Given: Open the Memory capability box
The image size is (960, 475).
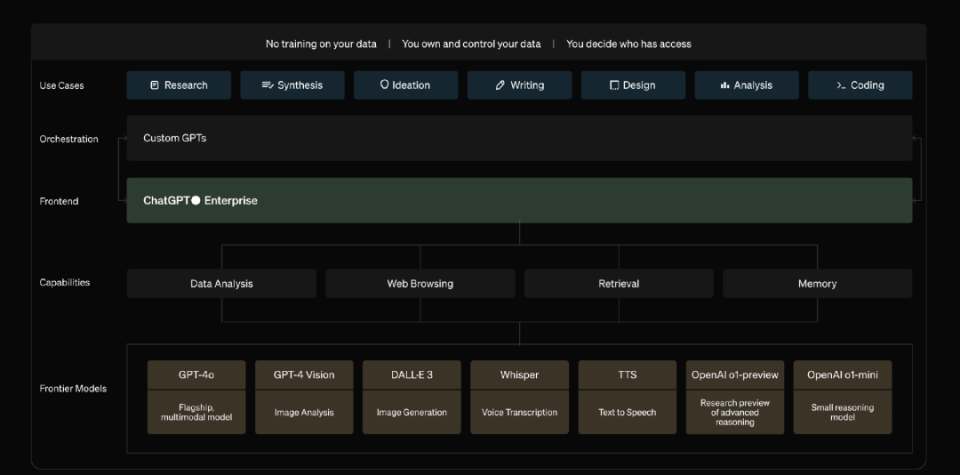Looking at the screenshot, I should [x=817, y=283].
